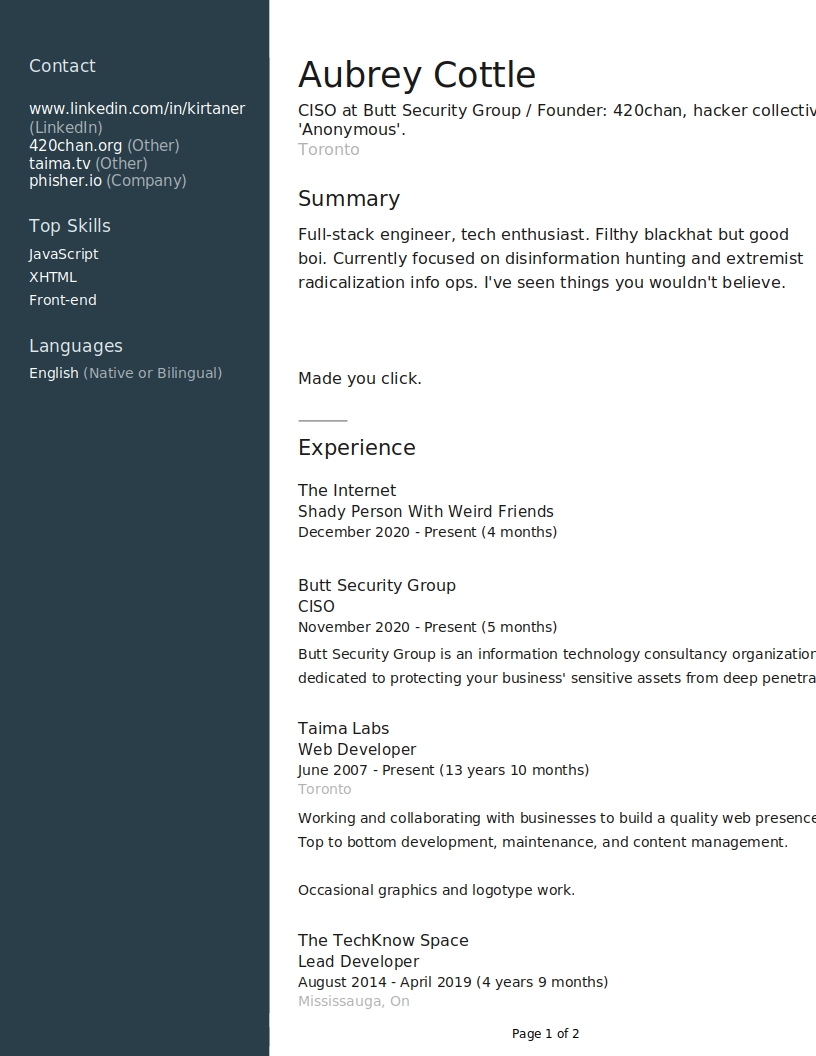Select the Aubrey Cottle name heading

tap(417, 74)
